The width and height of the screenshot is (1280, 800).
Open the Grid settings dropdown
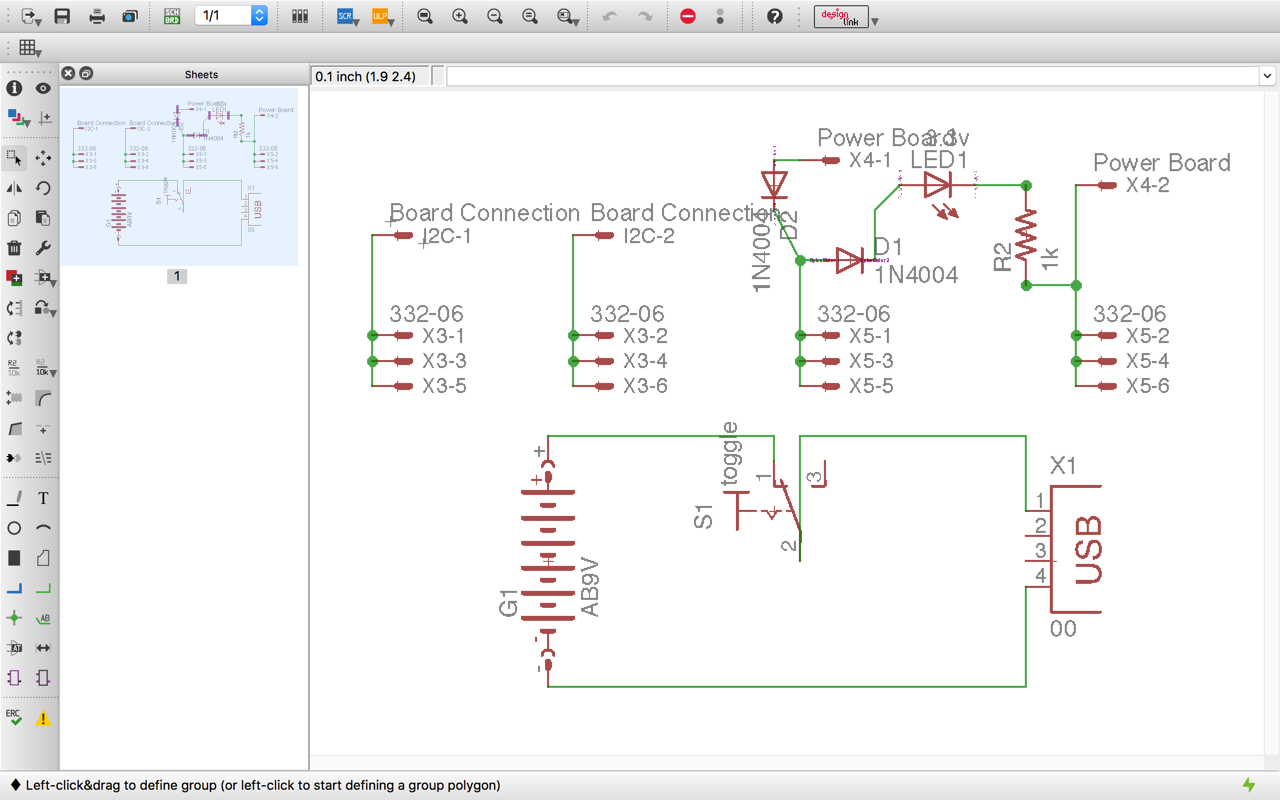pos(30,48)
